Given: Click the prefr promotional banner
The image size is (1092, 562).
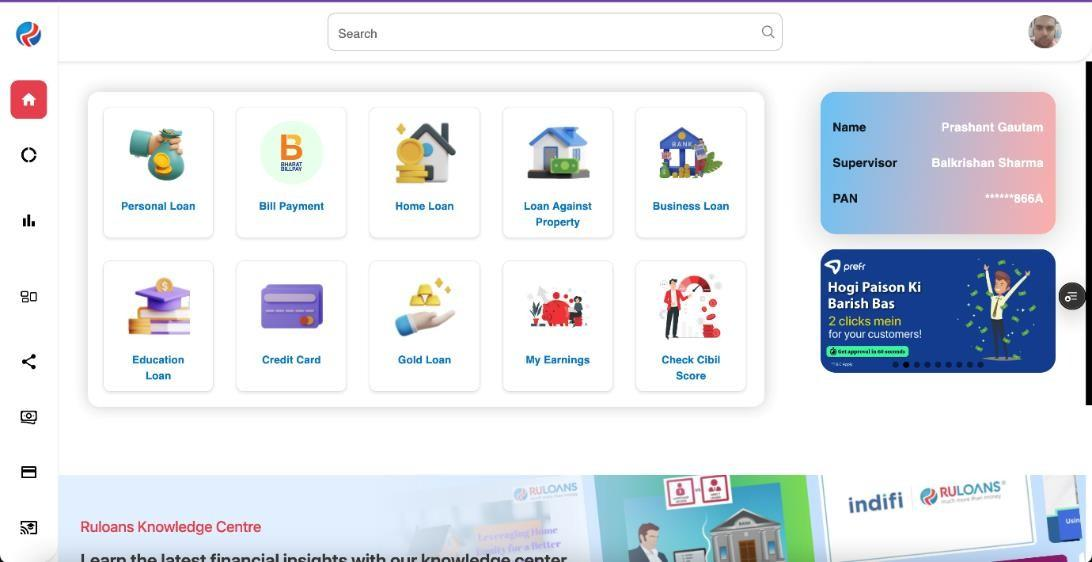Looking at the screenshot, I should click(x=938, y=311).
